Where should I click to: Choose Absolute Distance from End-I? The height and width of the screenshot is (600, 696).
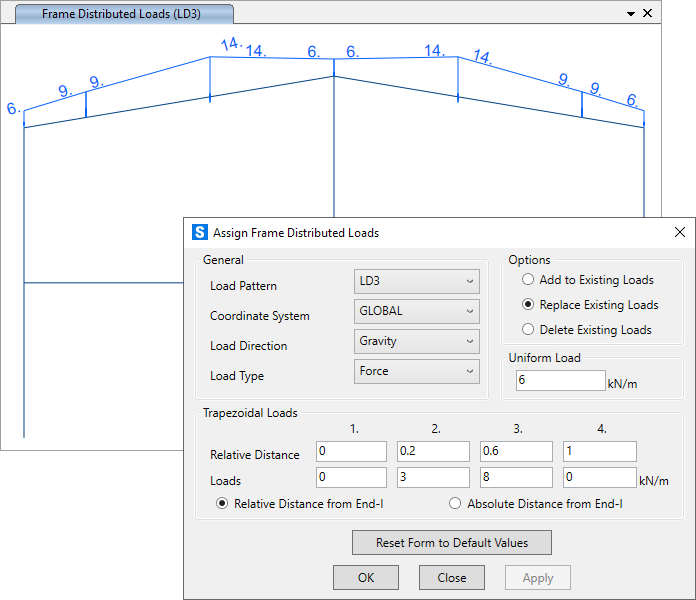455,504
